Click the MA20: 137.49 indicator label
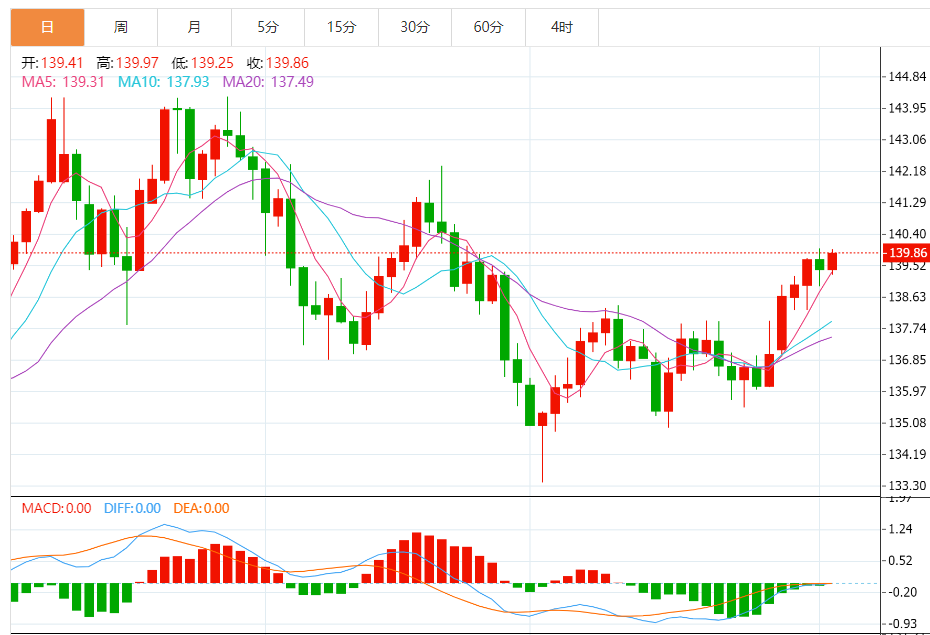 (x=268, y=82)
